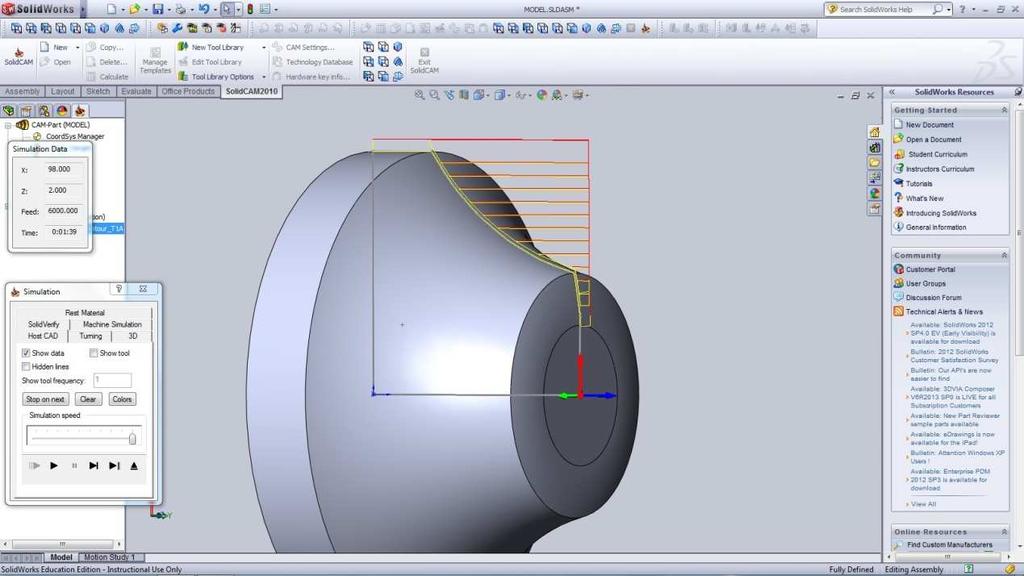Click the Select cursor tool icon
Viewport: 1024px width, 576px height.
pos(226,9)
